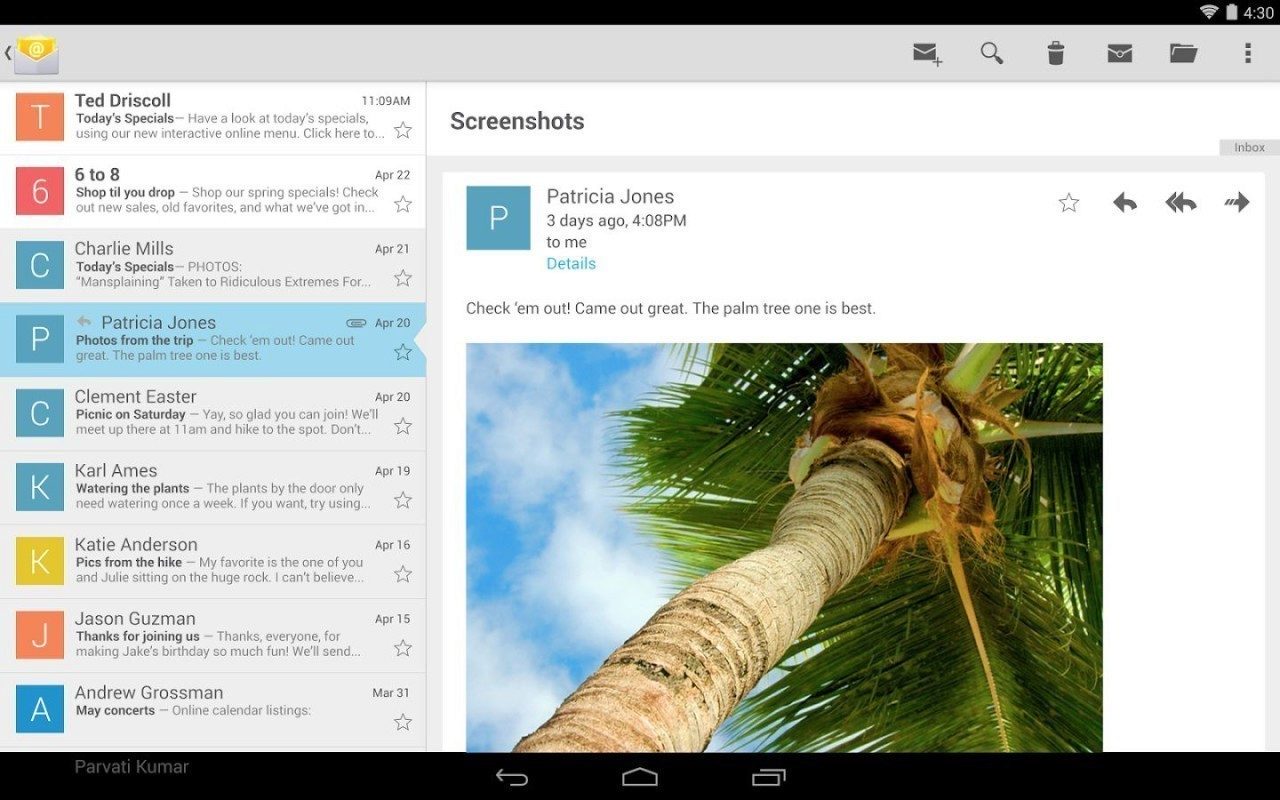Star the open Patricia Jones message header
The image size is (1280, 800).
pyautogui.click(x=1069, y=203)
